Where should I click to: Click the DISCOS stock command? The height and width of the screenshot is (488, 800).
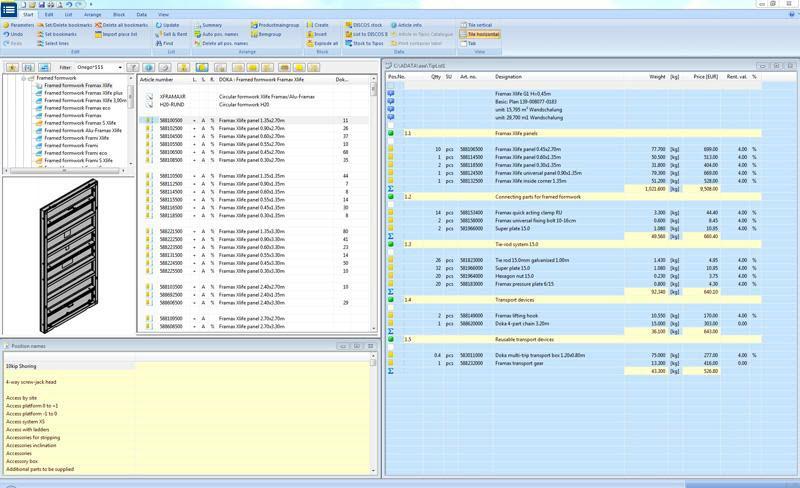click(364, 25)
